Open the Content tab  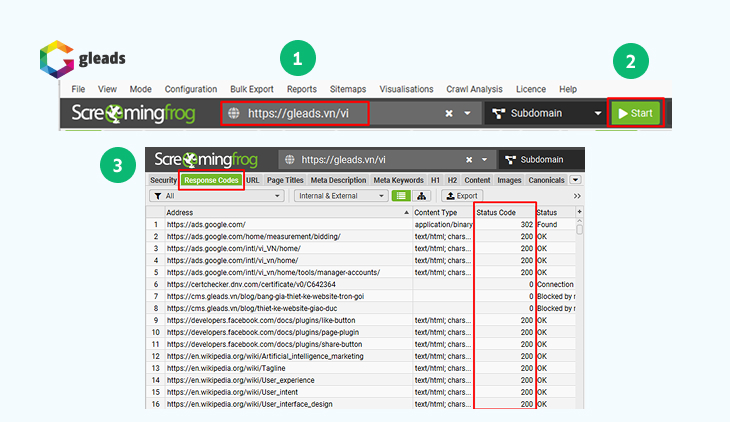tap(477, 180)
